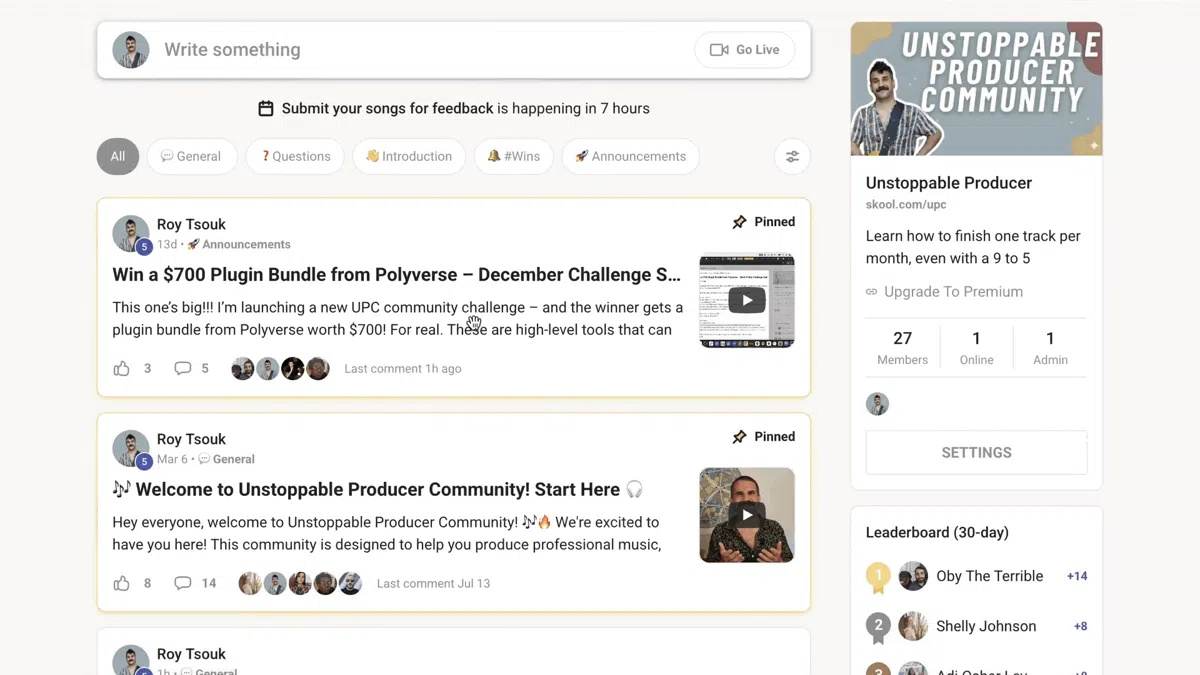Click the +14 points next to Oby
Viewport: 1200px width, 675px height.
click(x=1077, y=576)
